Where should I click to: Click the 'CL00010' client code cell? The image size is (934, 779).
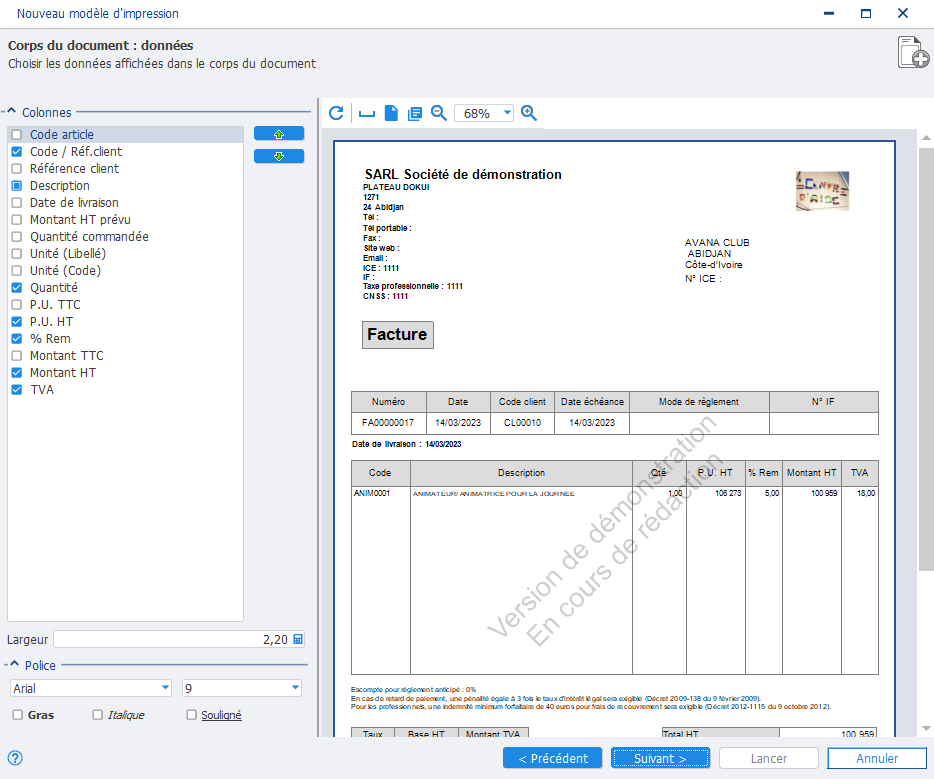point(522,423)
